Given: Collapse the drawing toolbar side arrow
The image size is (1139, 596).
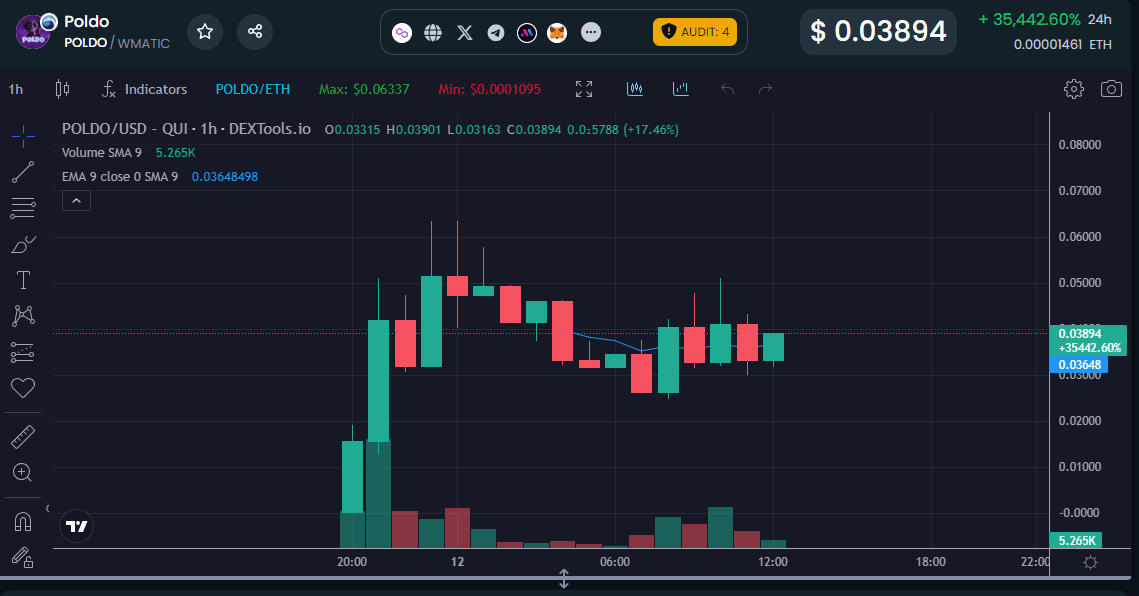Looking at the screenshot, I should coord(47,508).
